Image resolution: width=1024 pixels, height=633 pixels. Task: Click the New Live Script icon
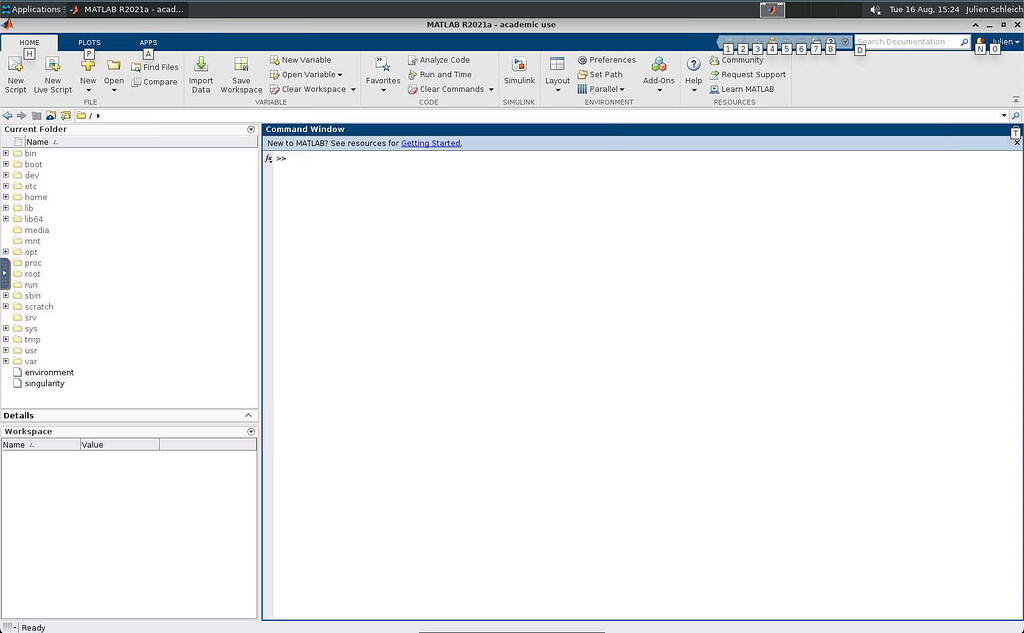[x=53, y=65]
